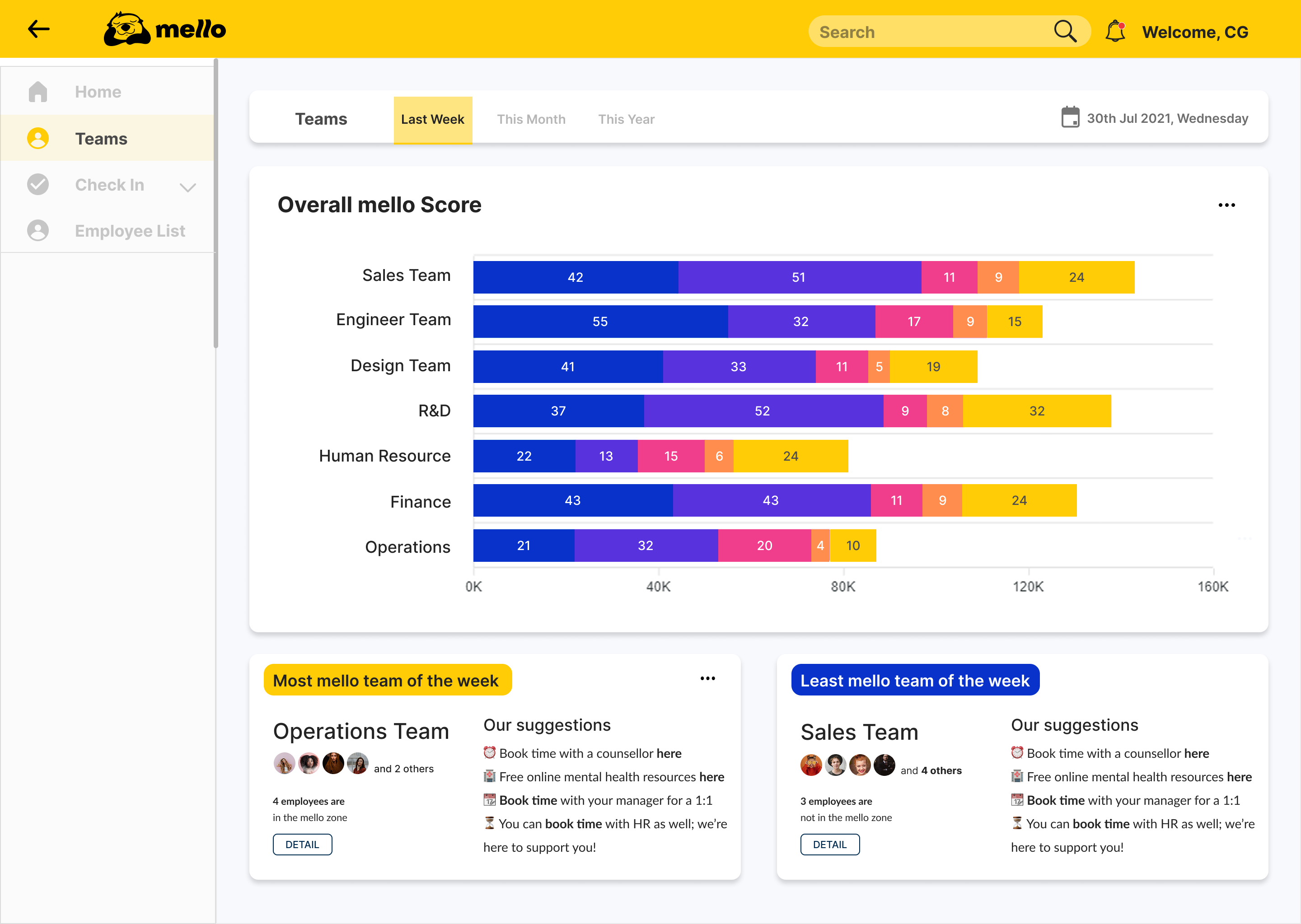The height and width of the screenshot is (924, 1301).
Task: Click the 'Welcome, CG' user label
Action: coord(1194,32)
